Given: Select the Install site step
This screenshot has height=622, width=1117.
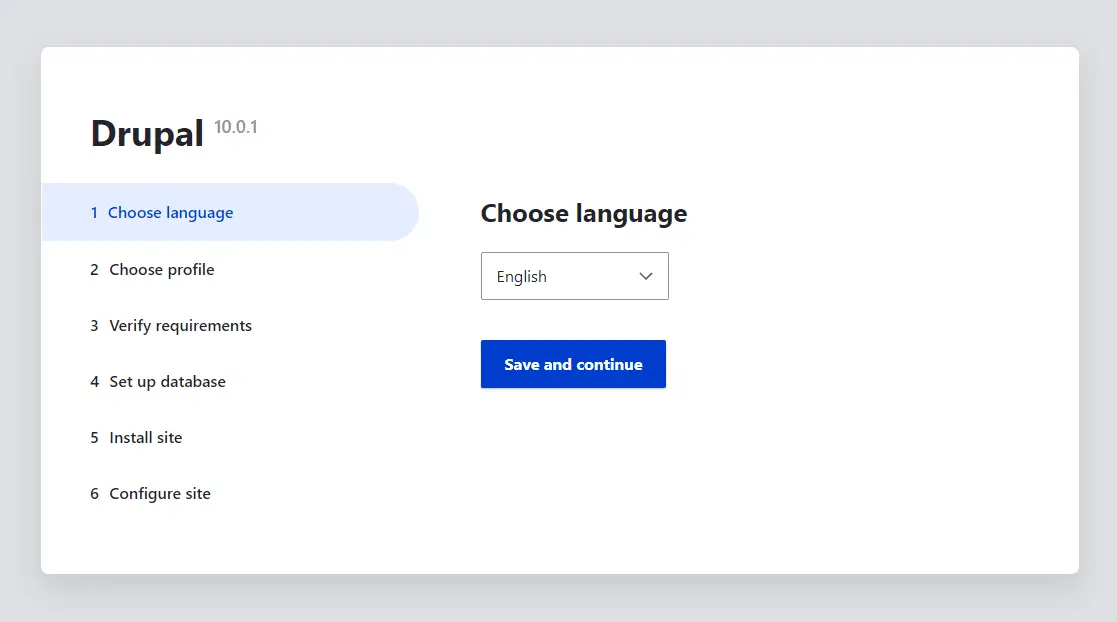Looking at the screenshot, I should click(x=145, y=437).
